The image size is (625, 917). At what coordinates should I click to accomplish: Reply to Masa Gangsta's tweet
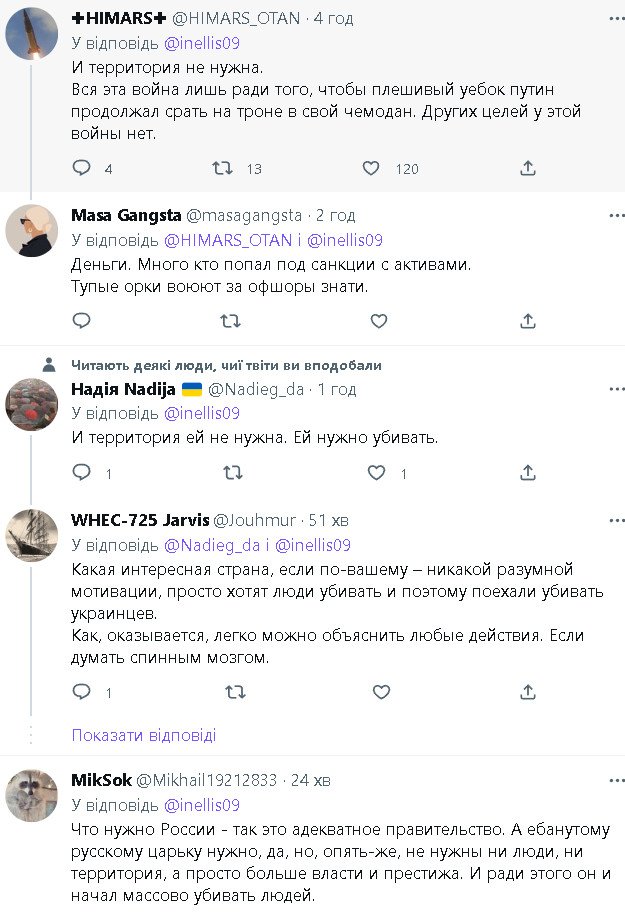click(82, 321)
